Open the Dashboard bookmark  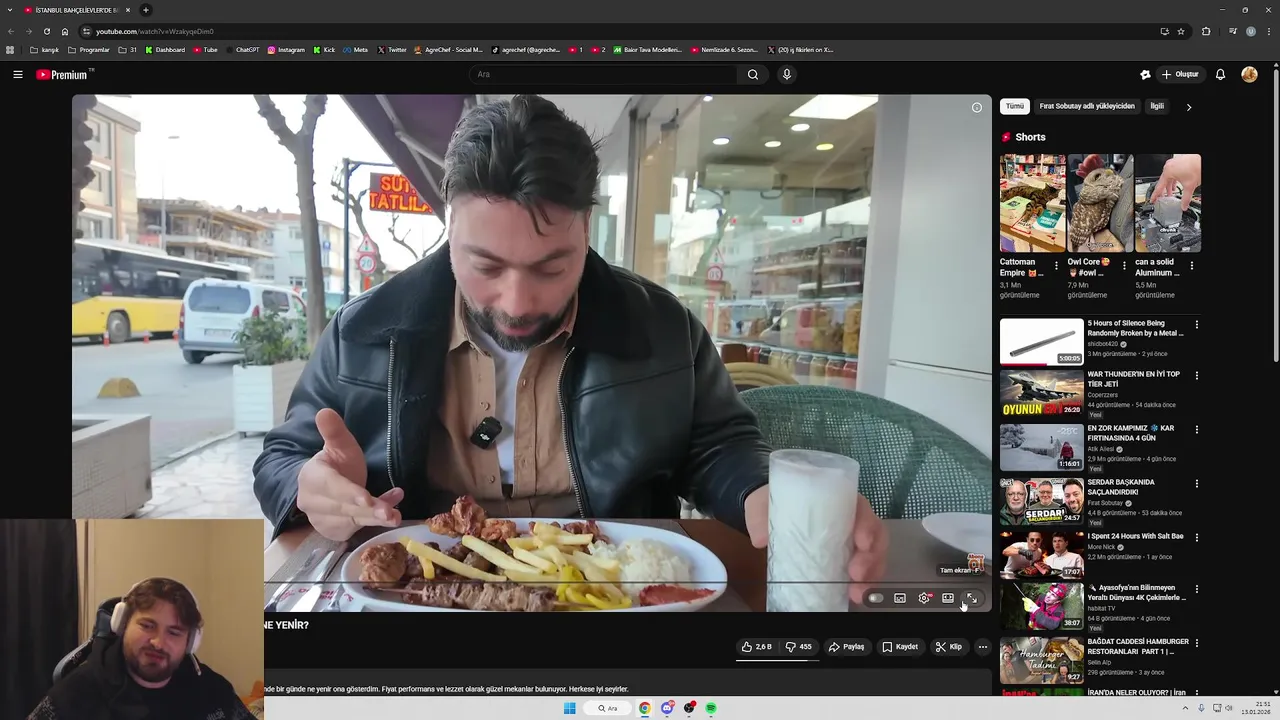tap(165, 50)
